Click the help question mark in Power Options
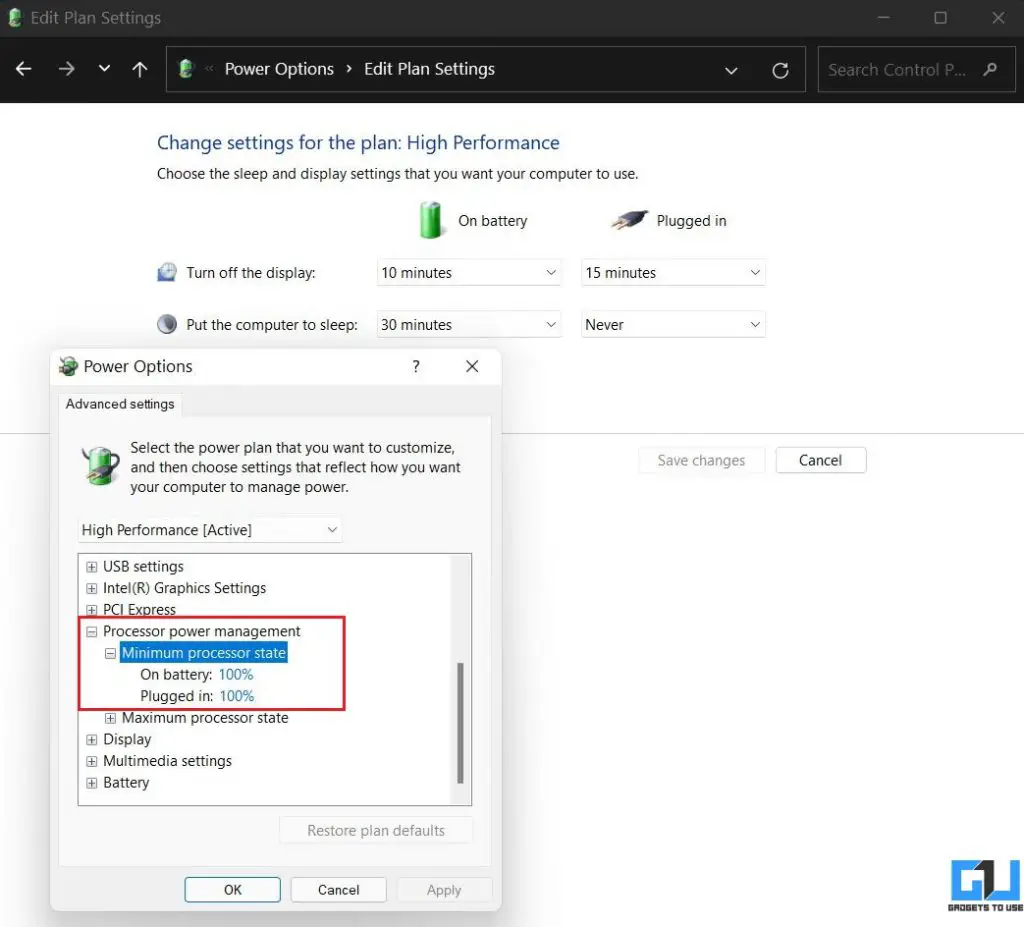Viewport: 1024px width, 927px height. (x=415, y=366)
